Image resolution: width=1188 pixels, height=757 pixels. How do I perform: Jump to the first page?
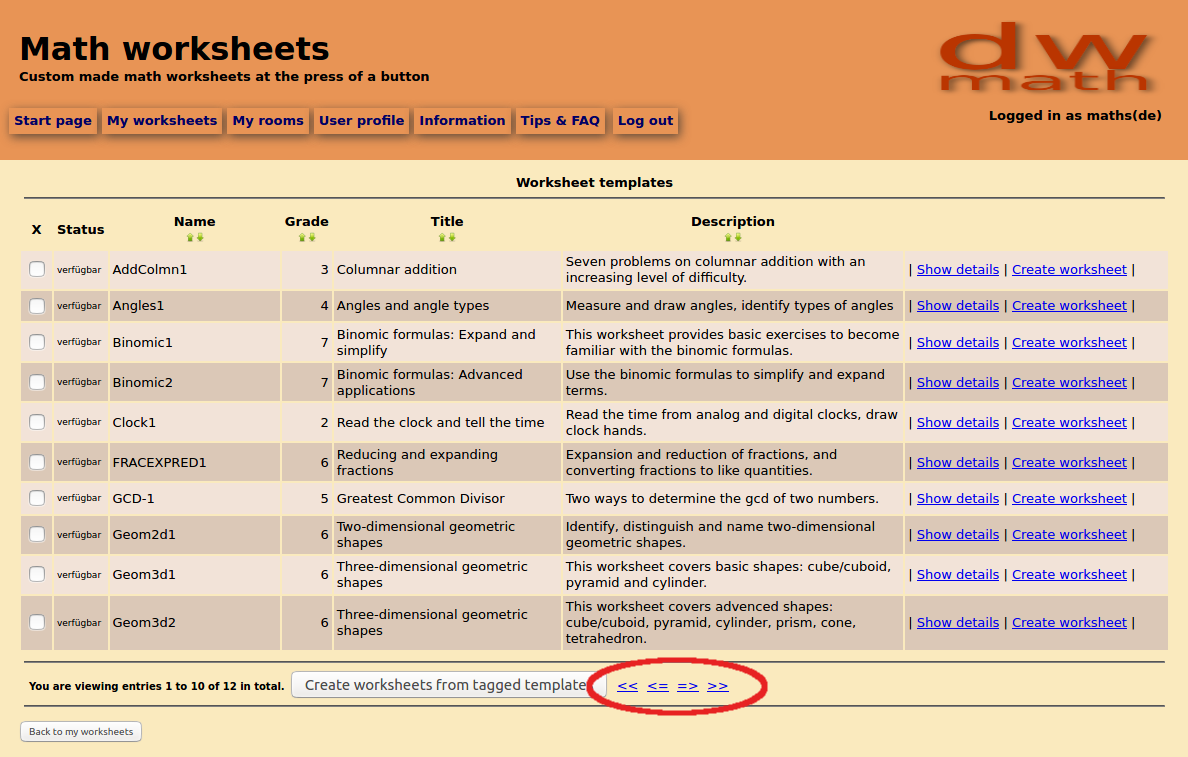coord(627,685)
